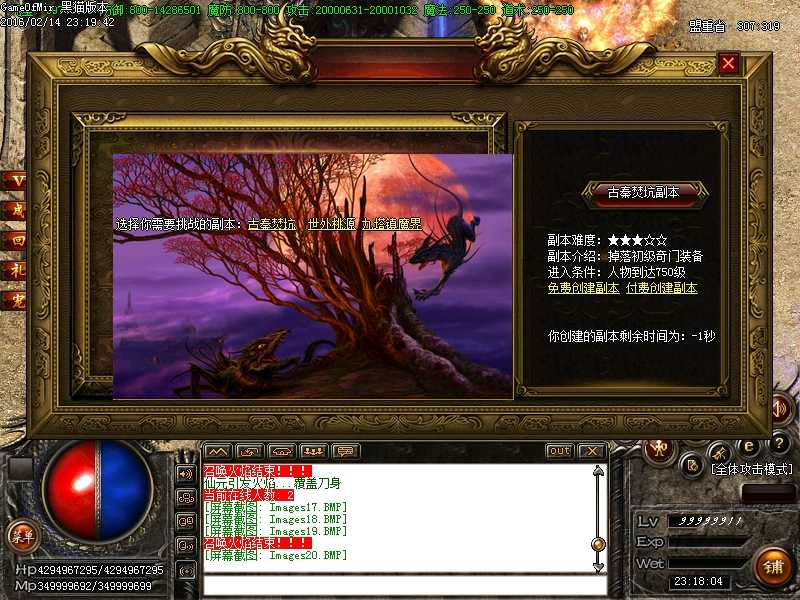Viewport: 800px width, 600px height.
Task: Click the 仙元引发火焰 chat message
Action: point(272,483)
